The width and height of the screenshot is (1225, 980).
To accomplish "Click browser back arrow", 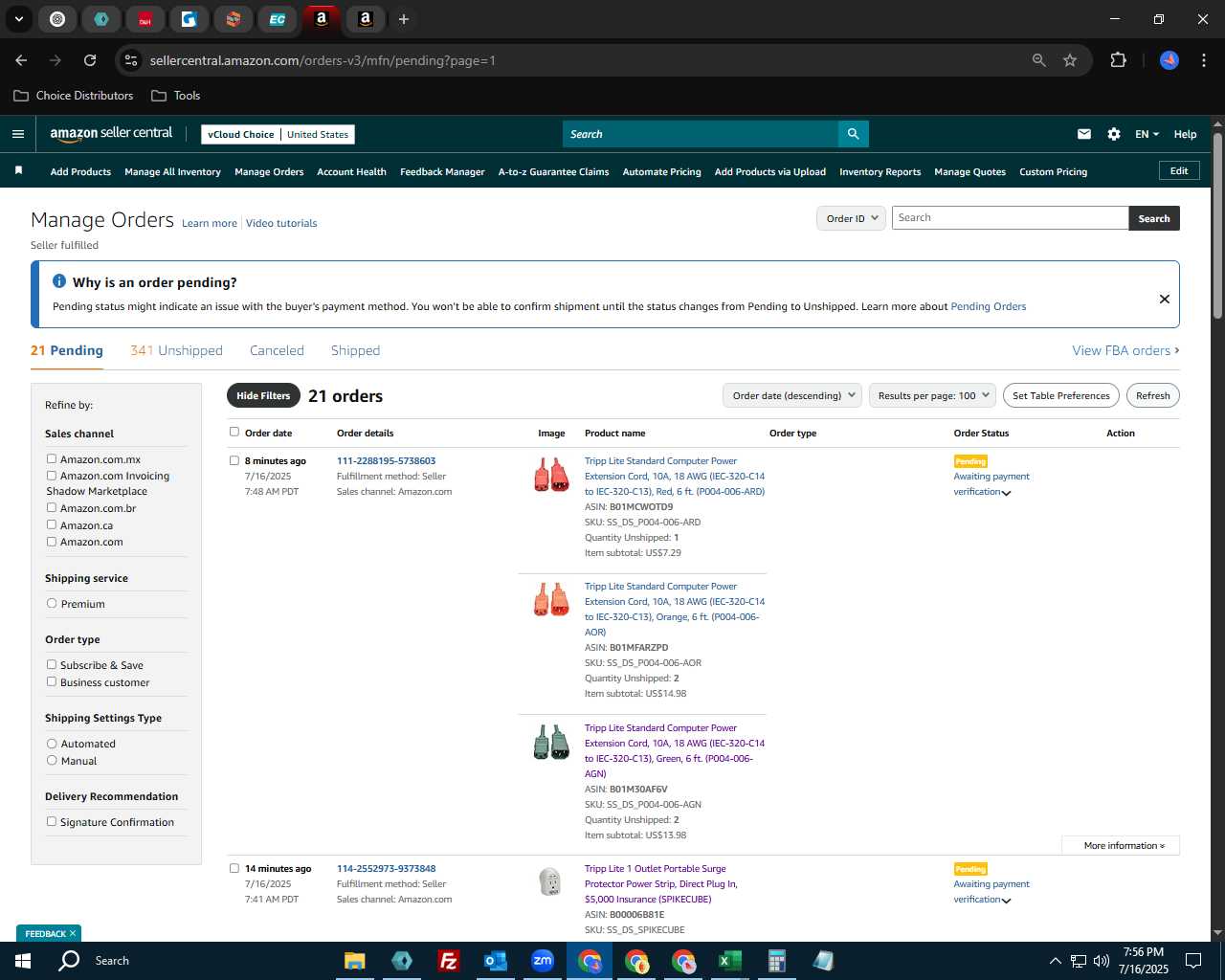I will pos(21,60).
